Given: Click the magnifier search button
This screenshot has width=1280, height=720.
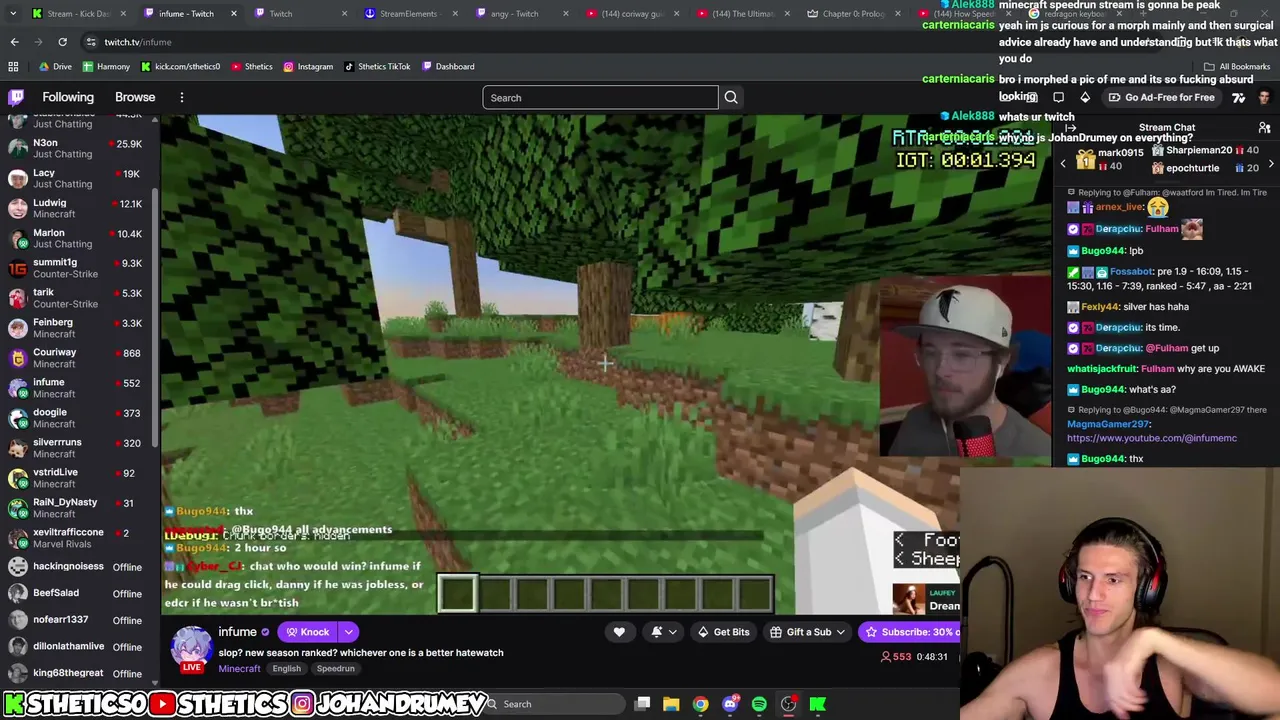Looking at the screenshot, I should coord(731,97).
